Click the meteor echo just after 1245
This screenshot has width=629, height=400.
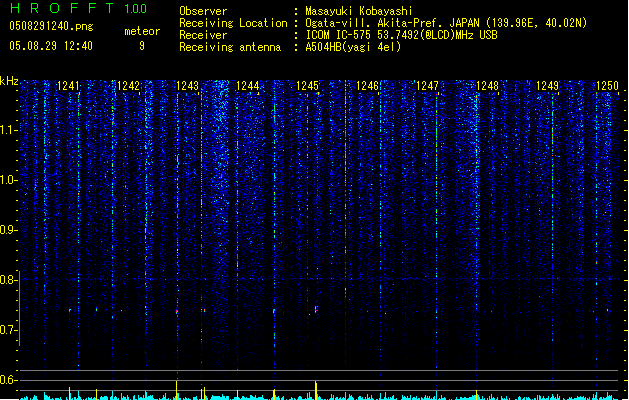pyautogui.click(x=316, y=309)
